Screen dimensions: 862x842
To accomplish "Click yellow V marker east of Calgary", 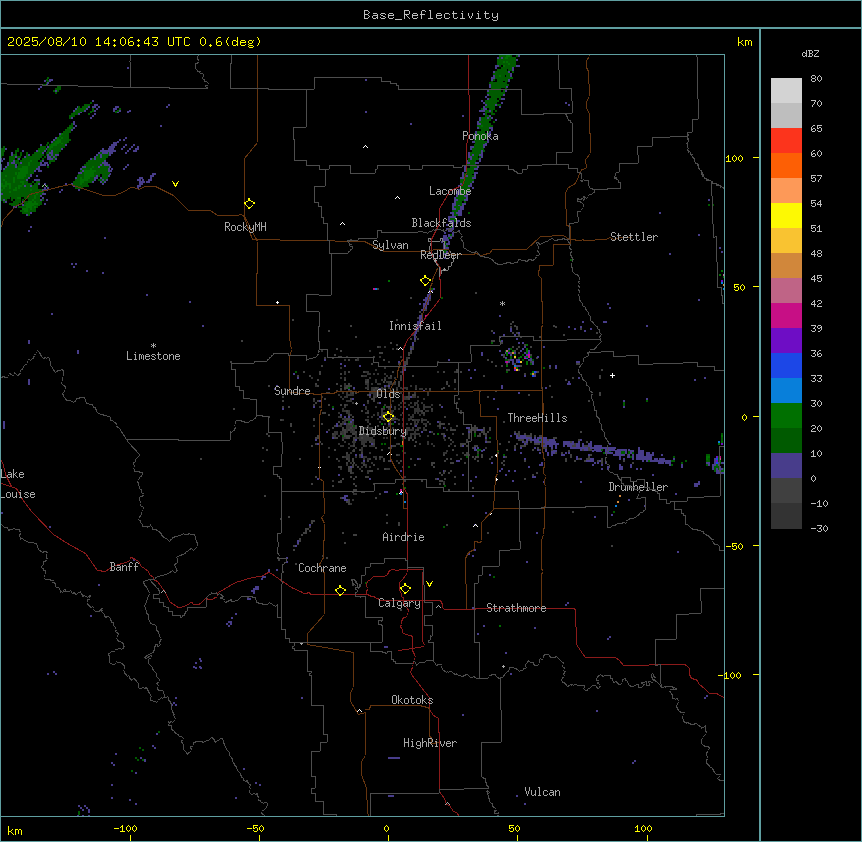I will (x=429, y=584).
